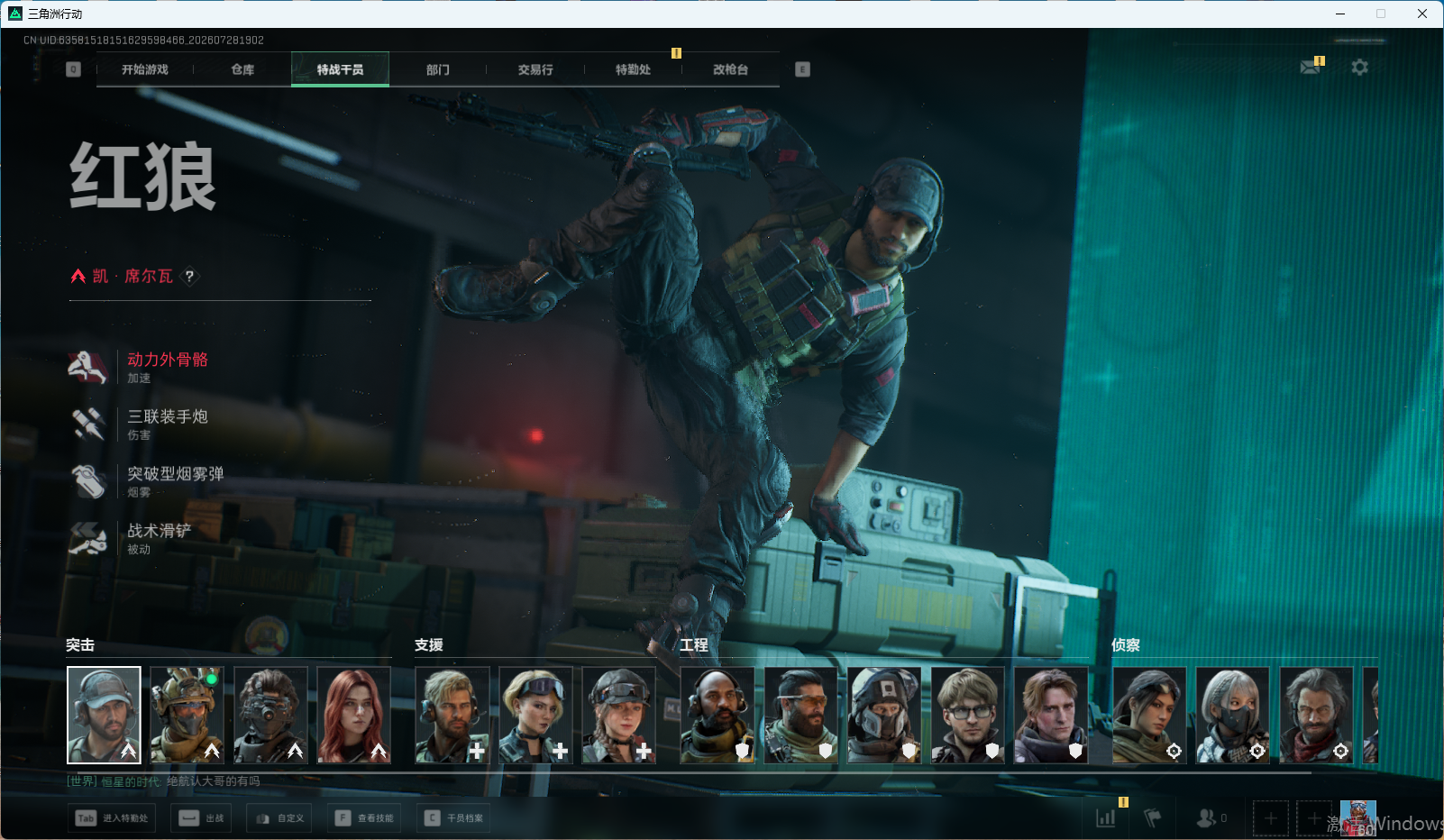Minimize the 三角洲行动 window
Screen dimensions: 1444x840
pos(1340,14)
